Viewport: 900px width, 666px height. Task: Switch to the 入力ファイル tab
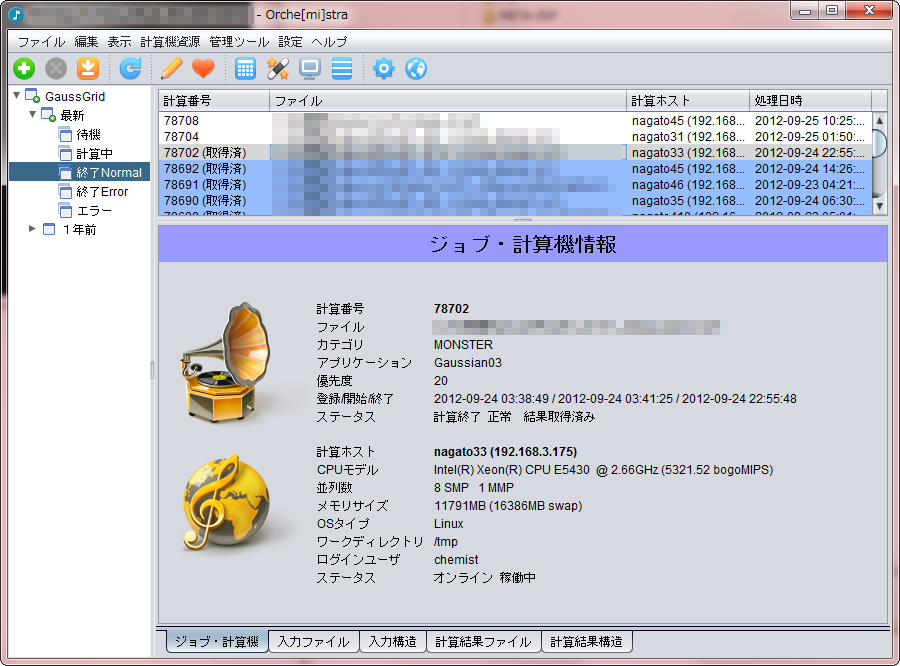[314, 642]
